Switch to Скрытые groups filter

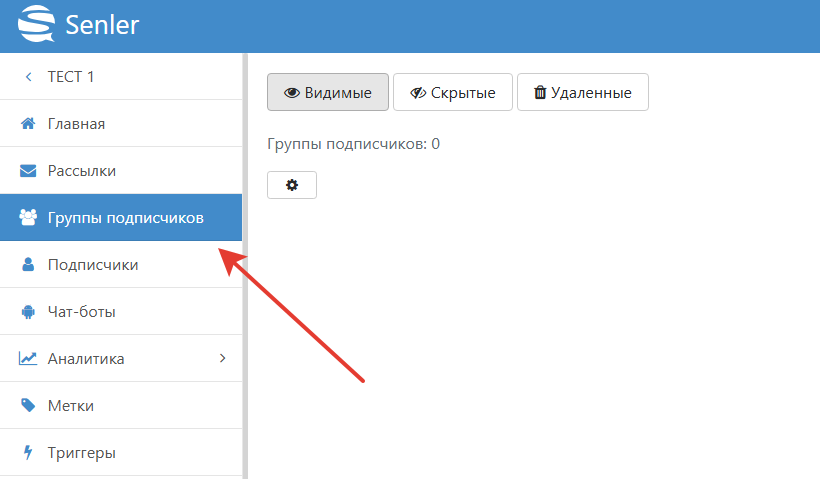pyautogui.click(x=452, y=92)
